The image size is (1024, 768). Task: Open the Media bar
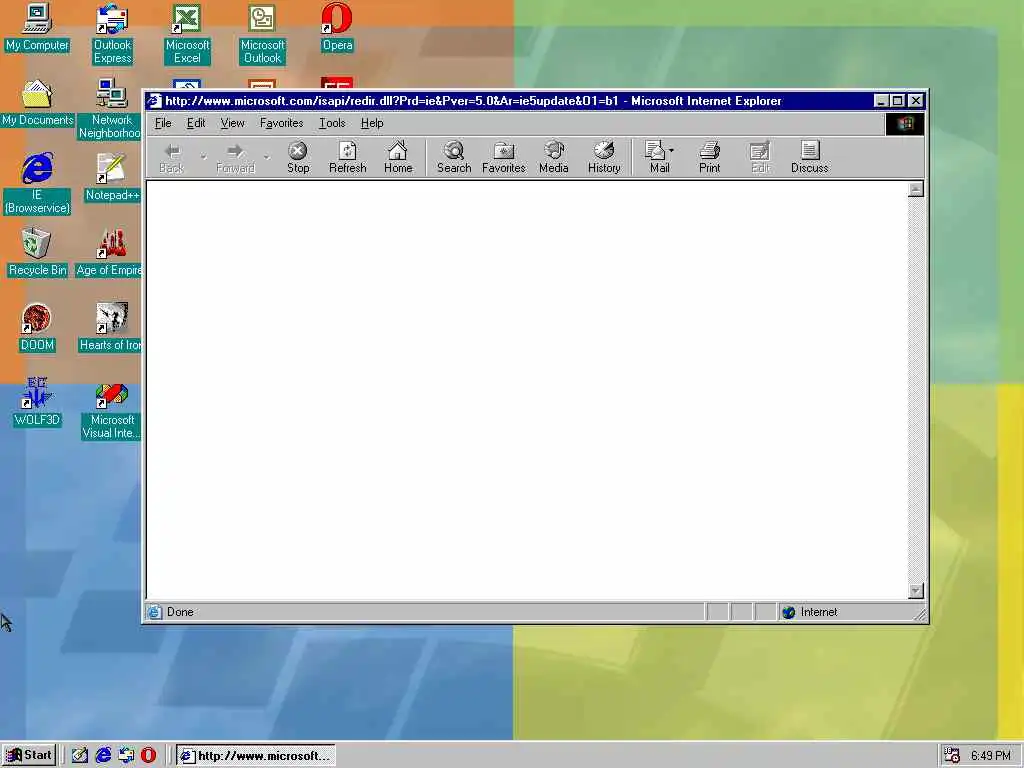point(554,157)
